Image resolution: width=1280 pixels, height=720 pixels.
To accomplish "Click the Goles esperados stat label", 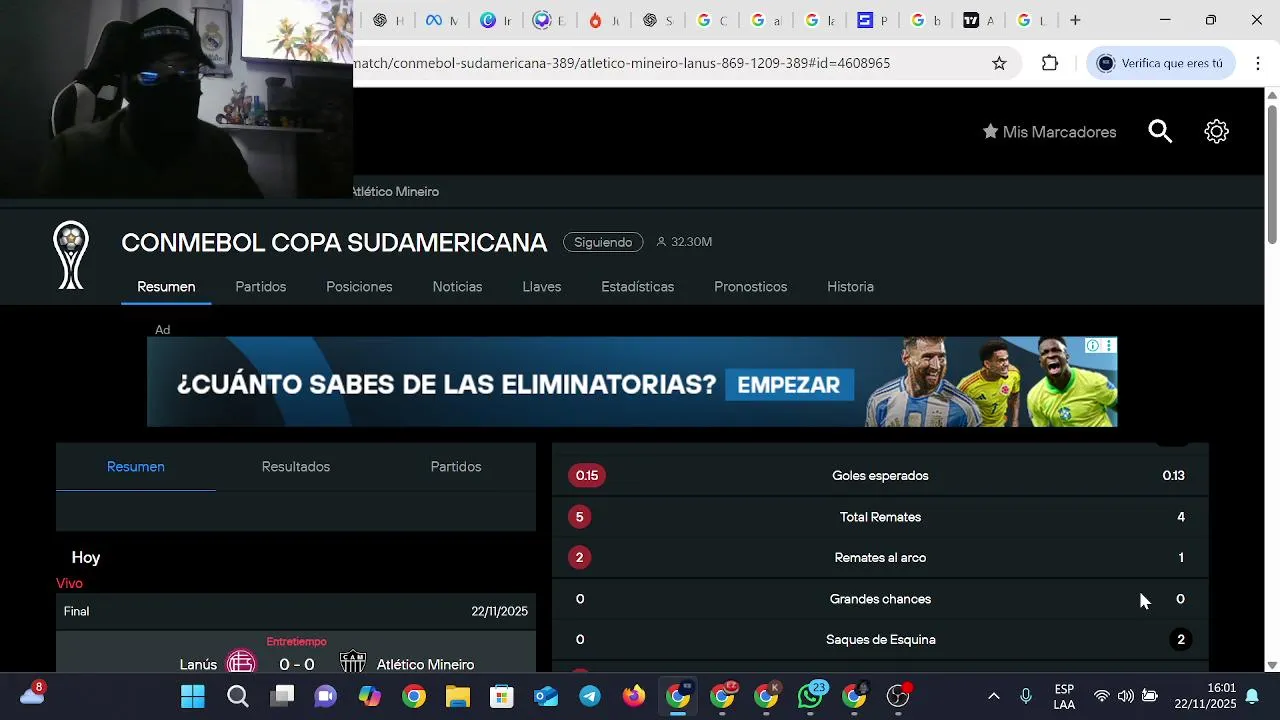I will (x=880, y=476).
